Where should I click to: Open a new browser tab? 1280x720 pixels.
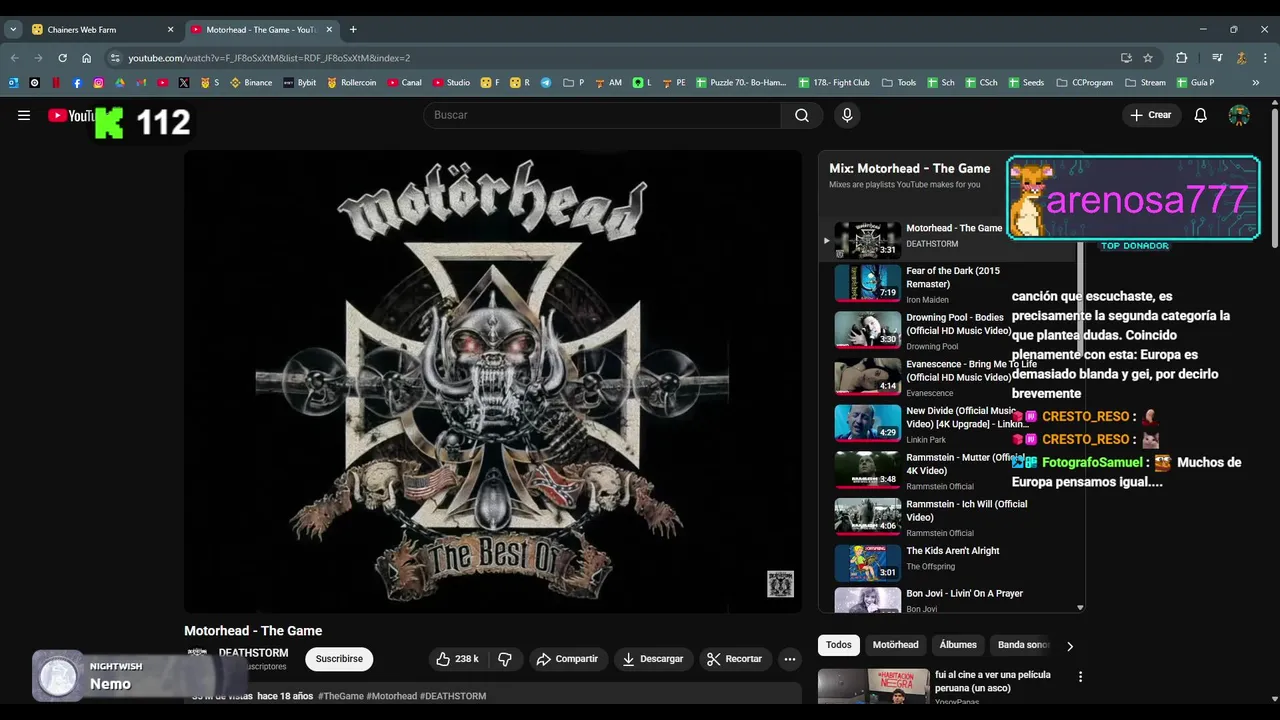click(x=353, y=29)
